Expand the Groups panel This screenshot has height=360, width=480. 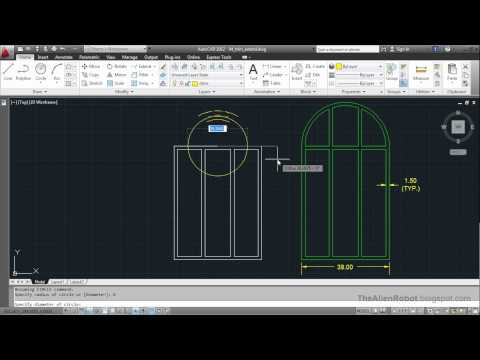396,91
